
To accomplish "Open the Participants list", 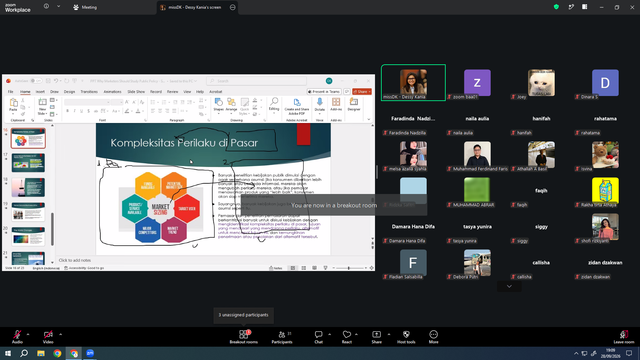I will point(282,336).
